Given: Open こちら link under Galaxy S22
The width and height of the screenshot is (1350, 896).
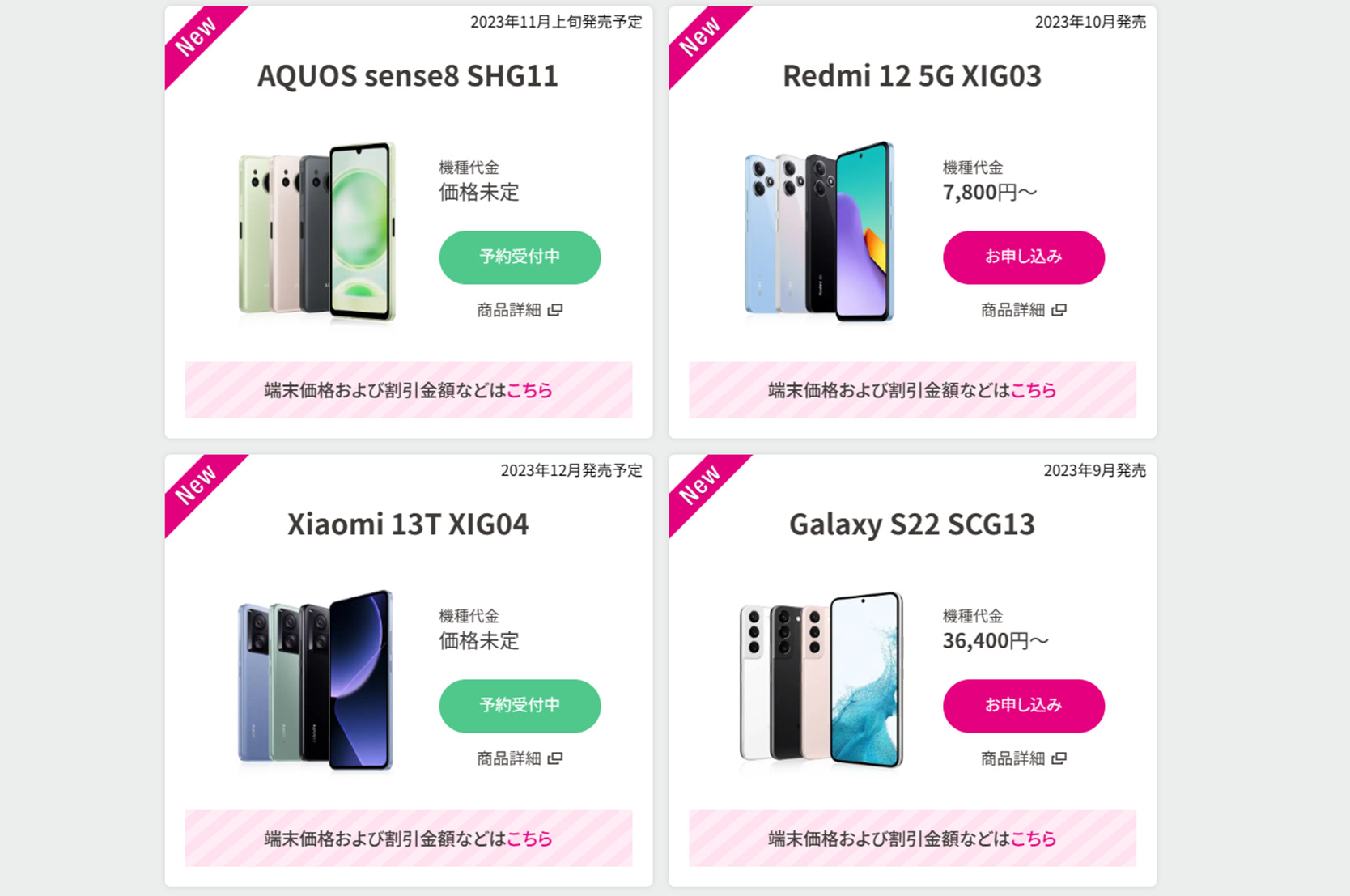Looking at the screenshot, I should (x=1034, y=839).
